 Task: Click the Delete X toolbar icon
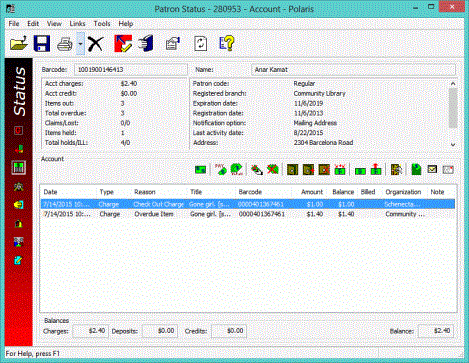[96, 44]
